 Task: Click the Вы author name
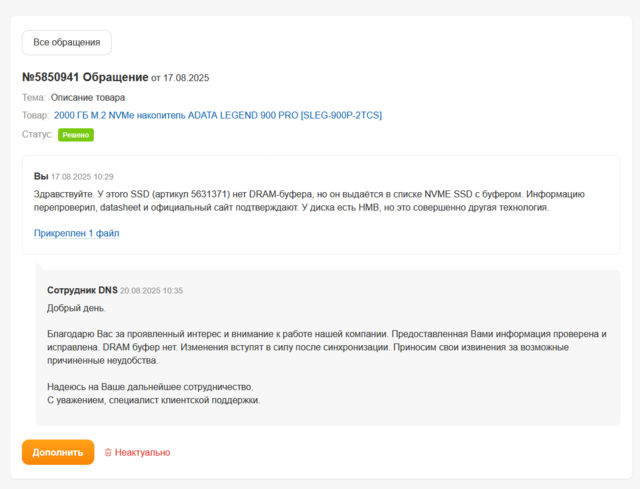(41, 176)
